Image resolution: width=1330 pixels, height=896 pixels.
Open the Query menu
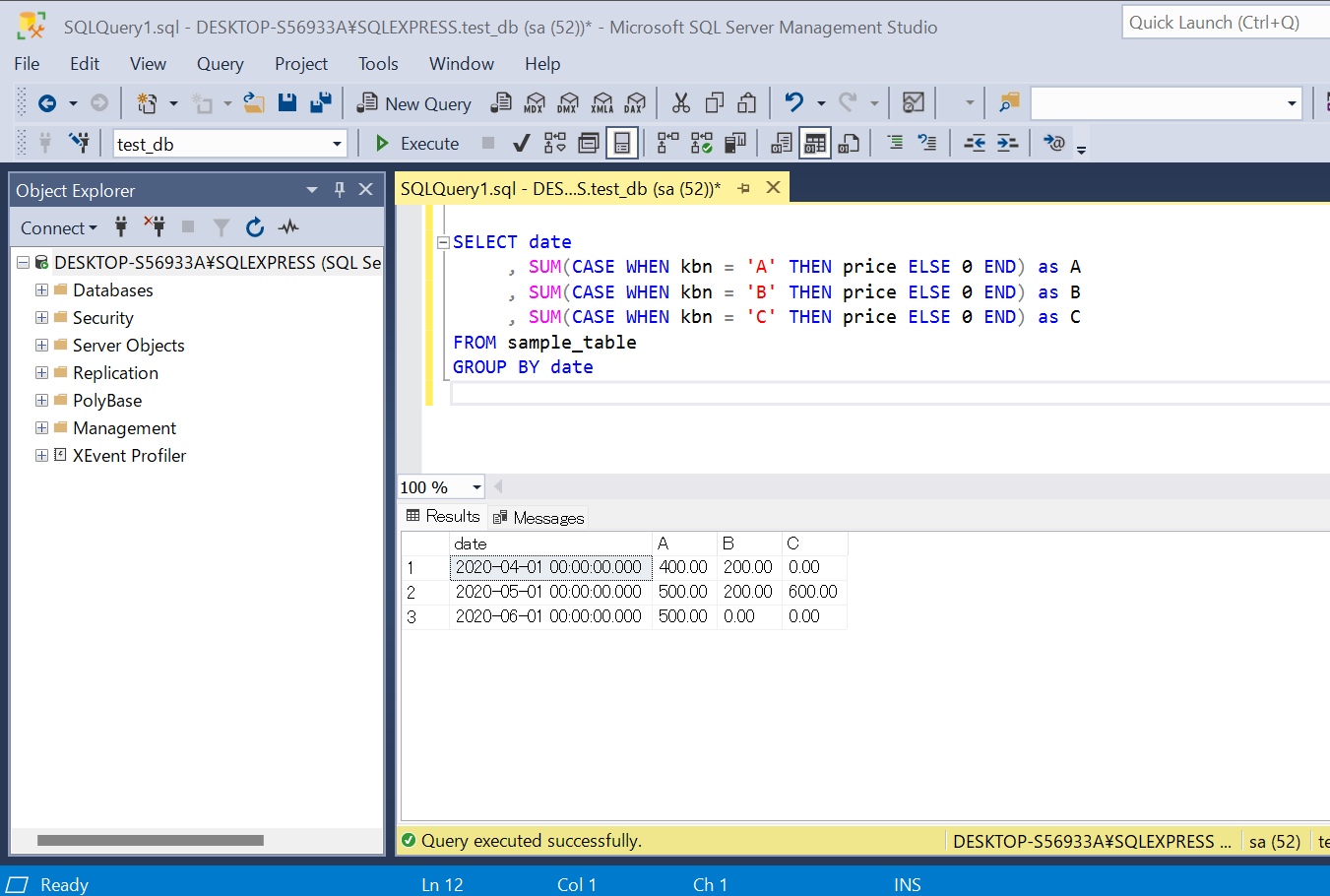tap(220, 64)
